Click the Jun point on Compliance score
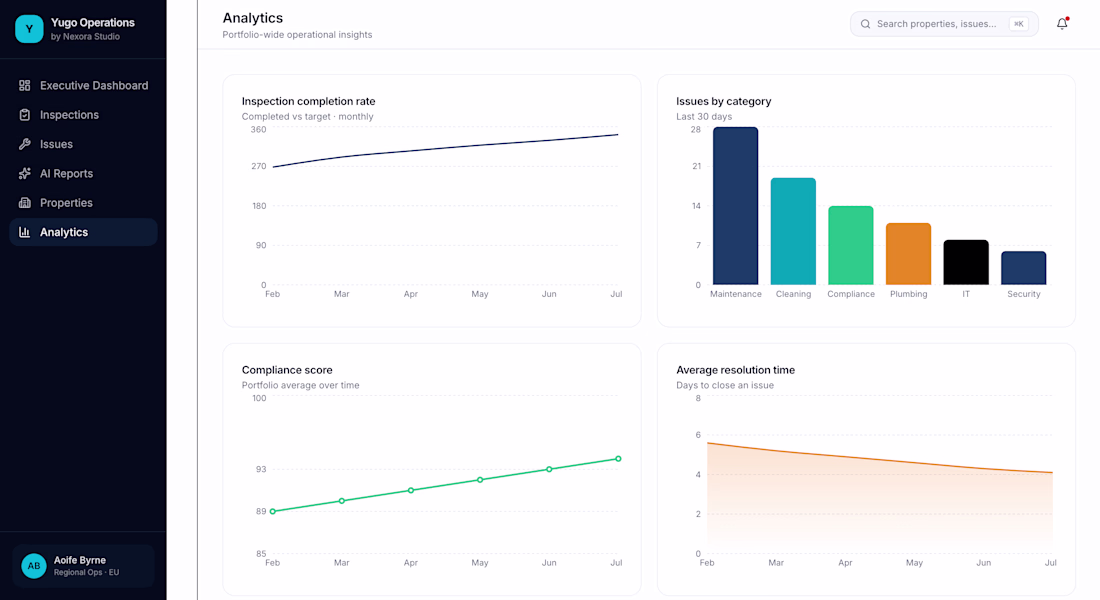The width and height of the screenshot is (1100, 600). 549,469
